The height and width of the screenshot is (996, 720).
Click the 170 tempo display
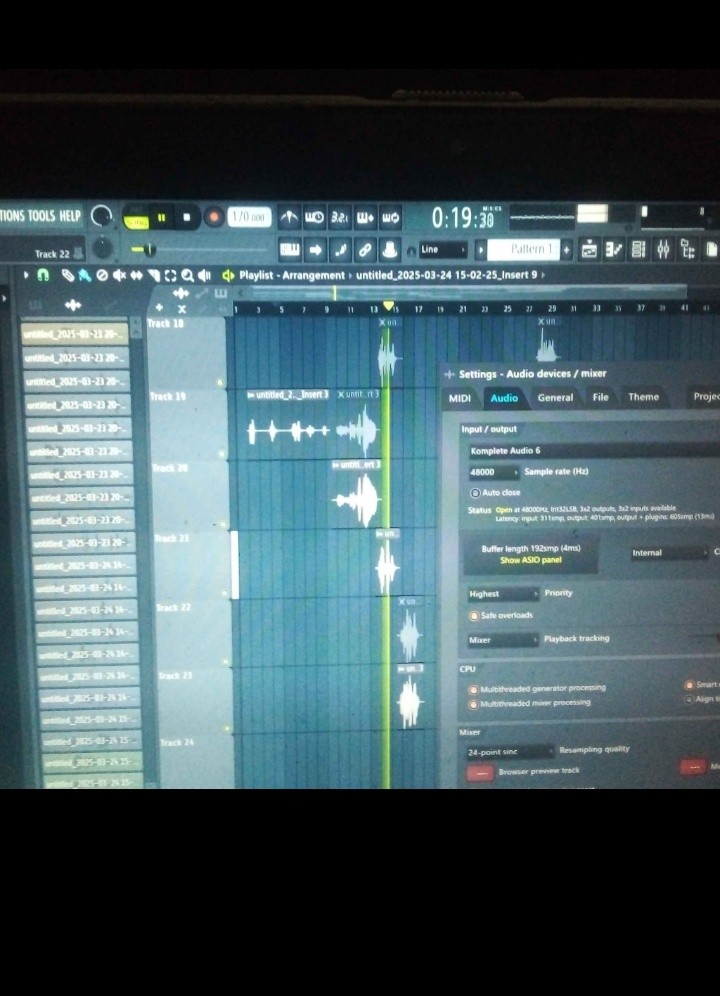[x=248, y=217]
